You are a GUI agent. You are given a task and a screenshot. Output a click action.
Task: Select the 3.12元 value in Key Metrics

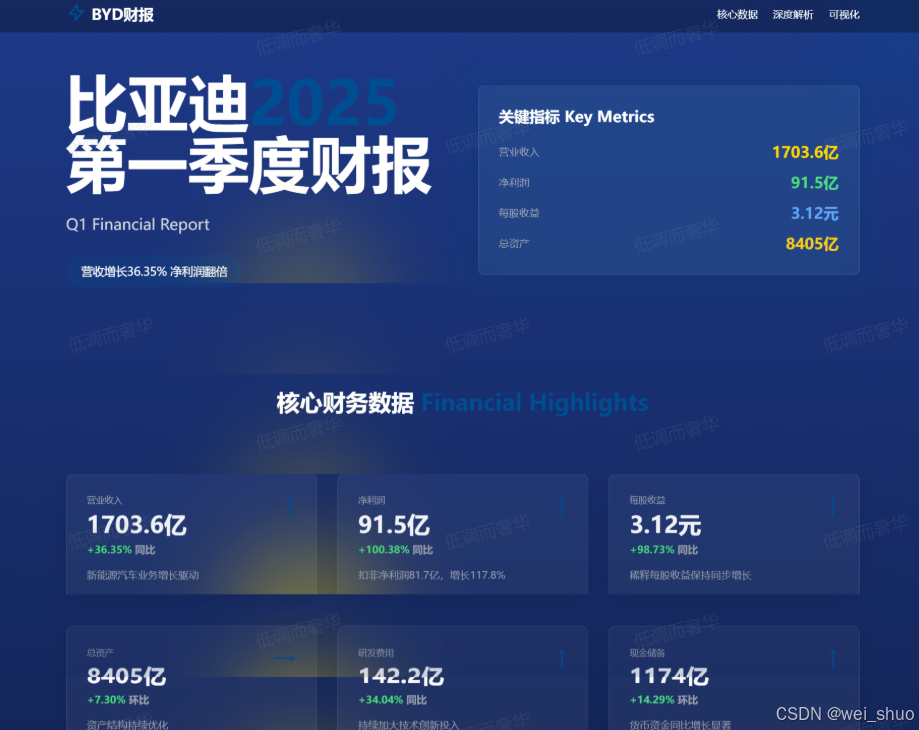[815, 213]
